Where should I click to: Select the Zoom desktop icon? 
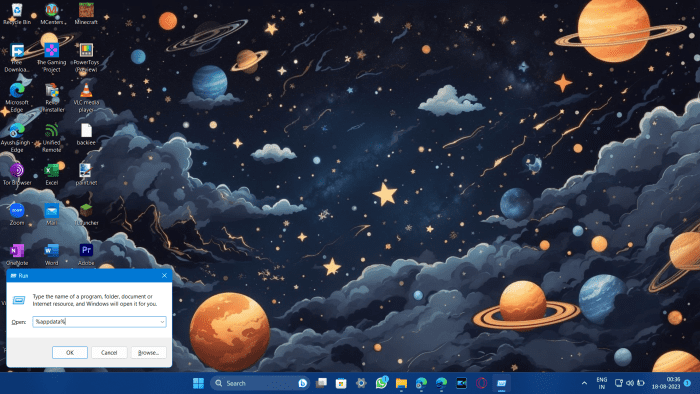(x=17, y=214)
